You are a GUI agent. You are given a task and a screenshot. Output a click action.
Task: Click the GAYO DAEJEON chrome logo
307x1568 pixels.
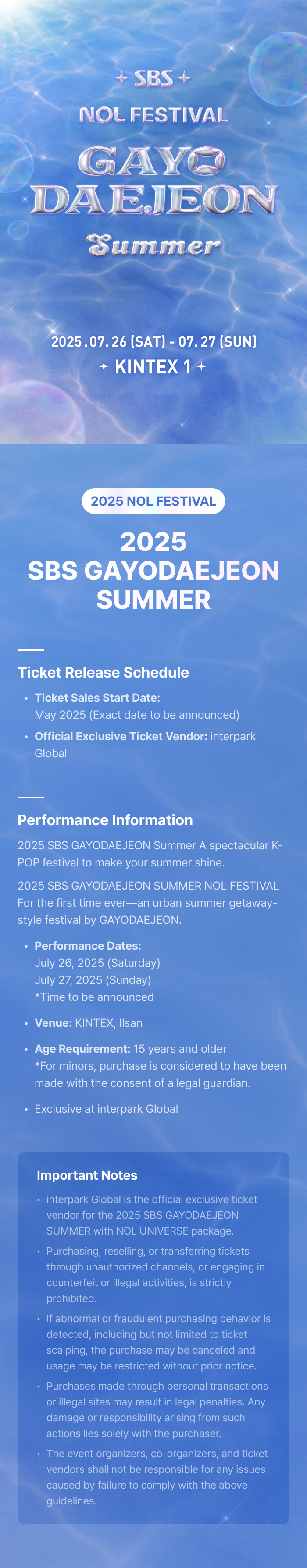(x=153, y=181)
